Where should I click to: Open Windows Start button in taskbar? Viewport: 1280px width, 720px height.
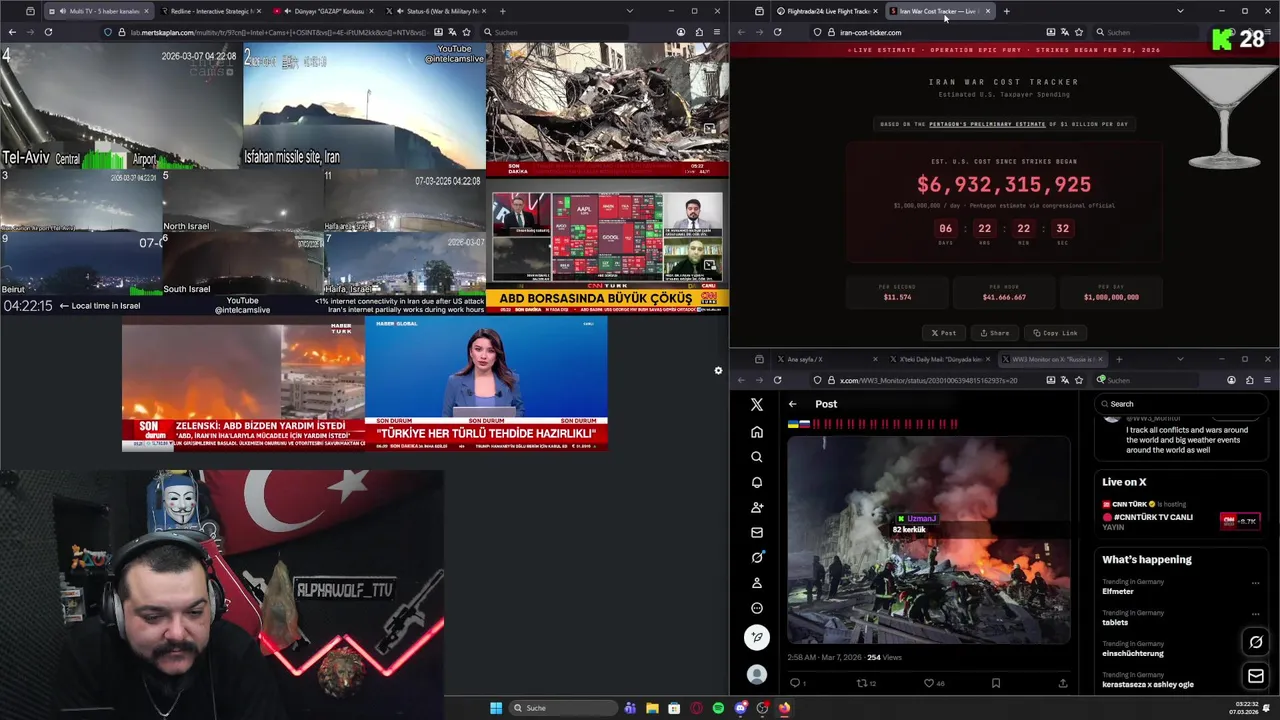coord(496,708)
